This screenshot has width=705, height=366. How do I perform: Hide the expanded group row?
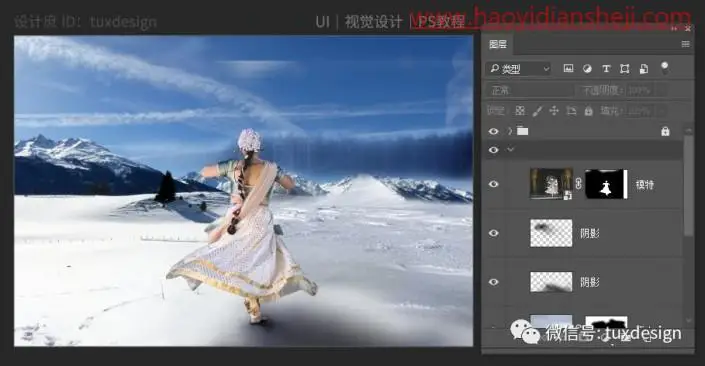coord(493,150)
